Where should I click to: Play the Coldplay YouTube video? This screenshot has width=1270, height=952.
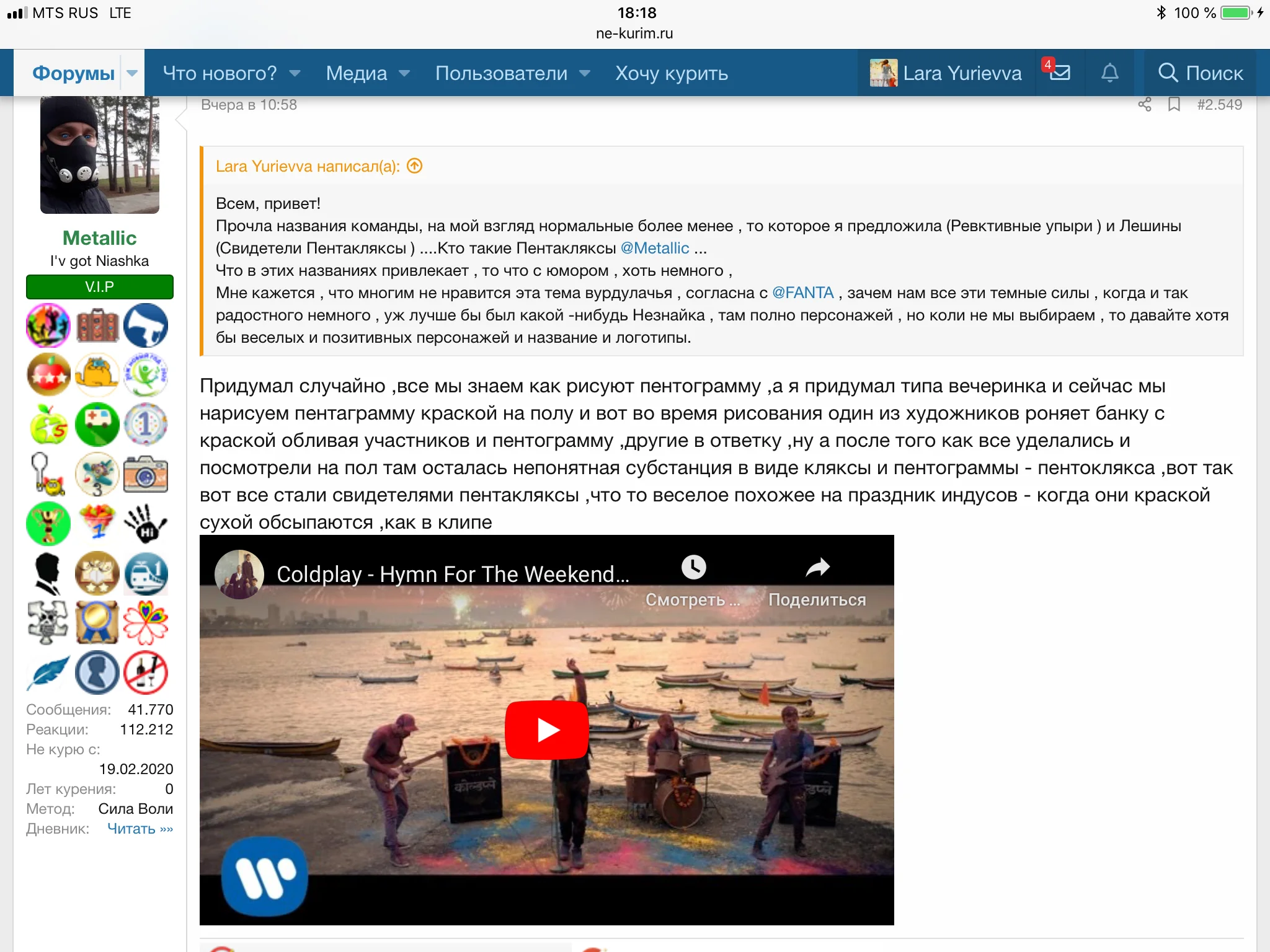tap(546, 729)
